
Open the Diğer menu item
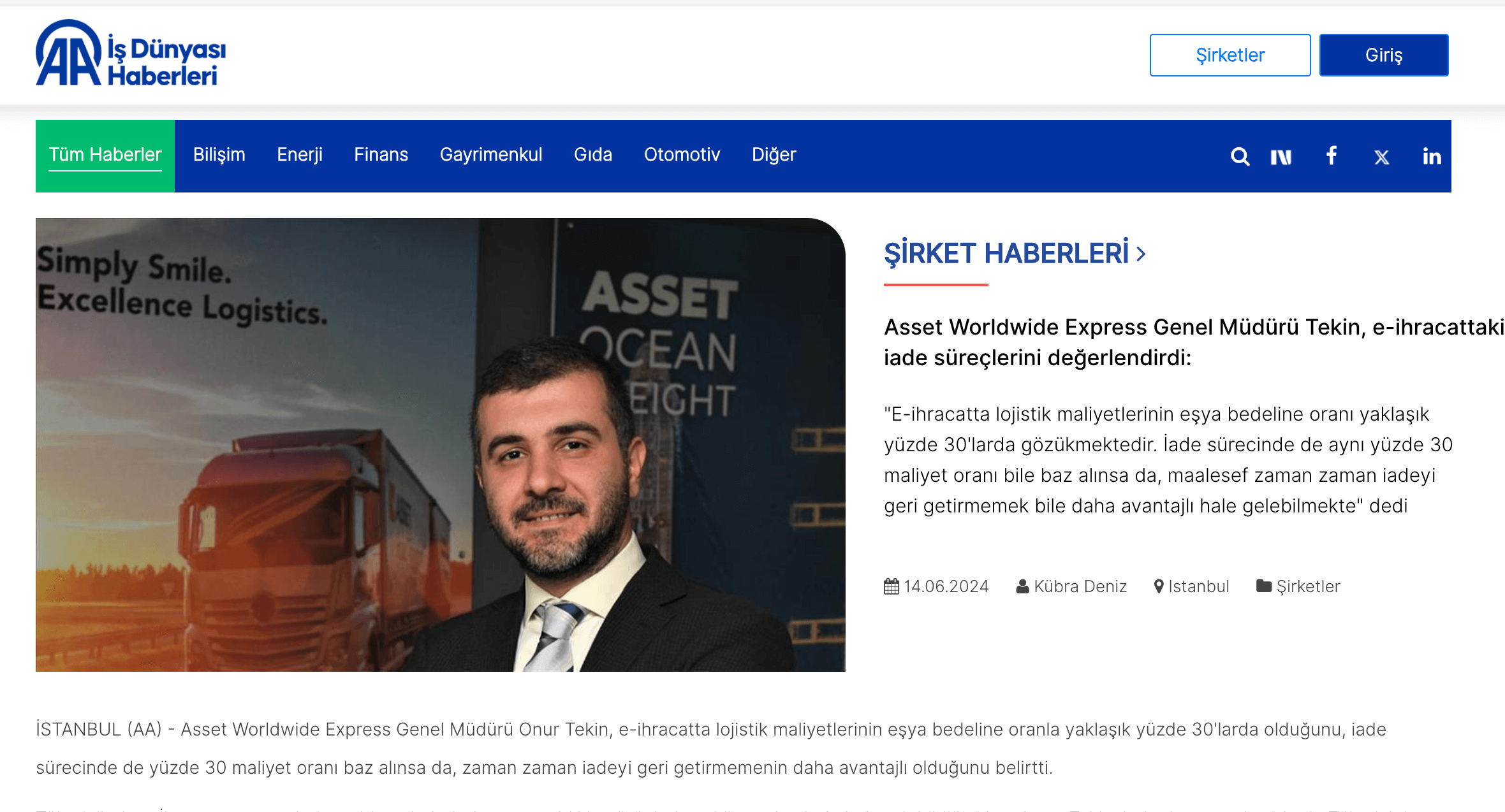(774, 155)
